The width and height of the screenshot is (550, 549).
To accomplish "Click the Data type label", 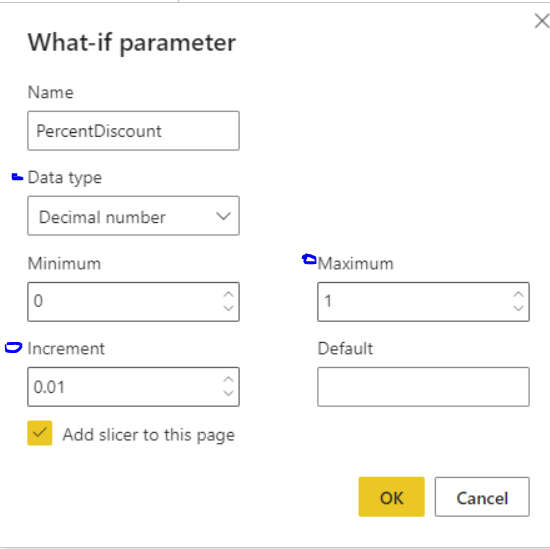I will (x=65, y=178).
